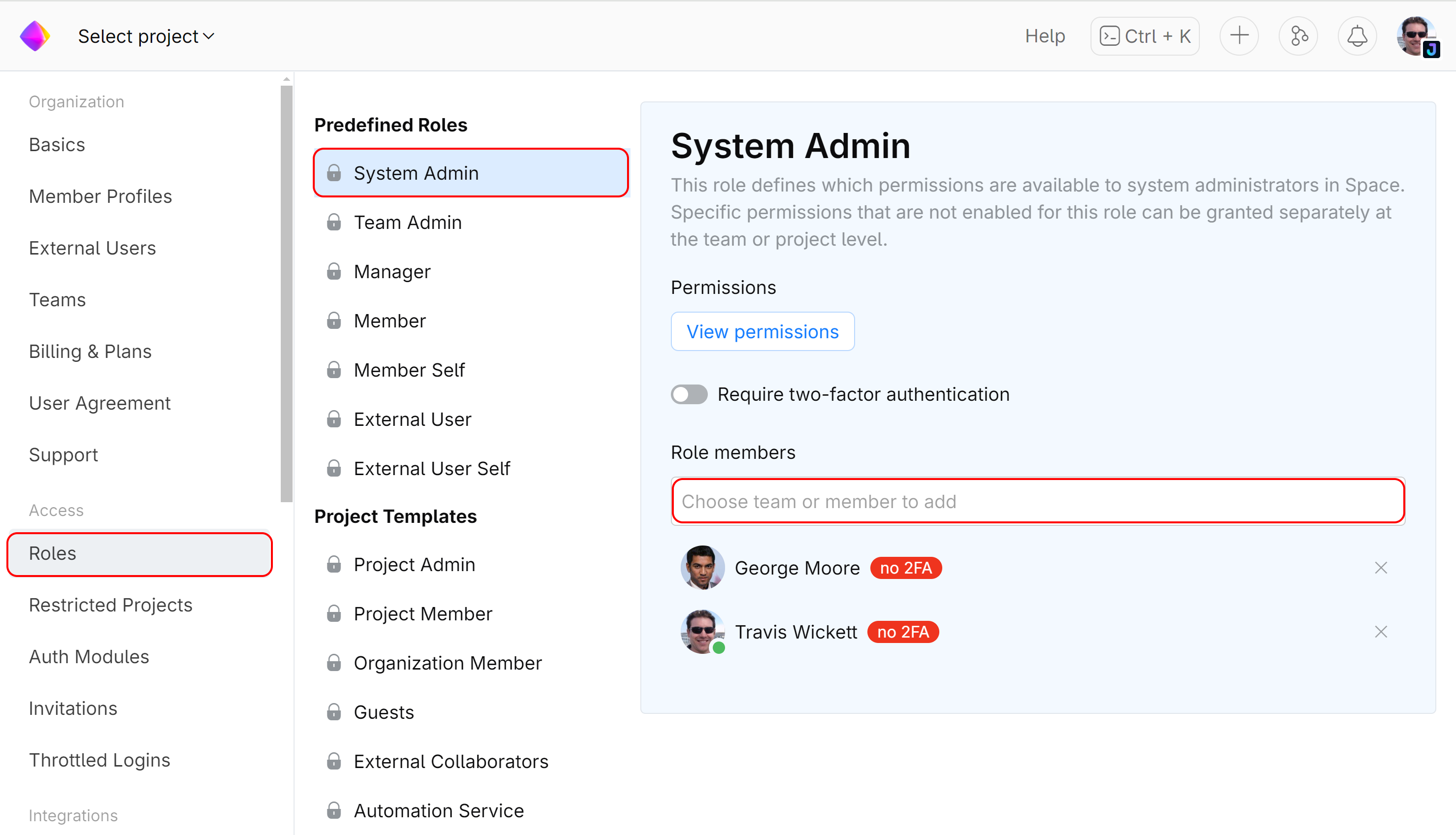Go to Billing & Plans settings
This screenshot has width=1456, height=835.
pyautogui.click(x=90, y=352)
